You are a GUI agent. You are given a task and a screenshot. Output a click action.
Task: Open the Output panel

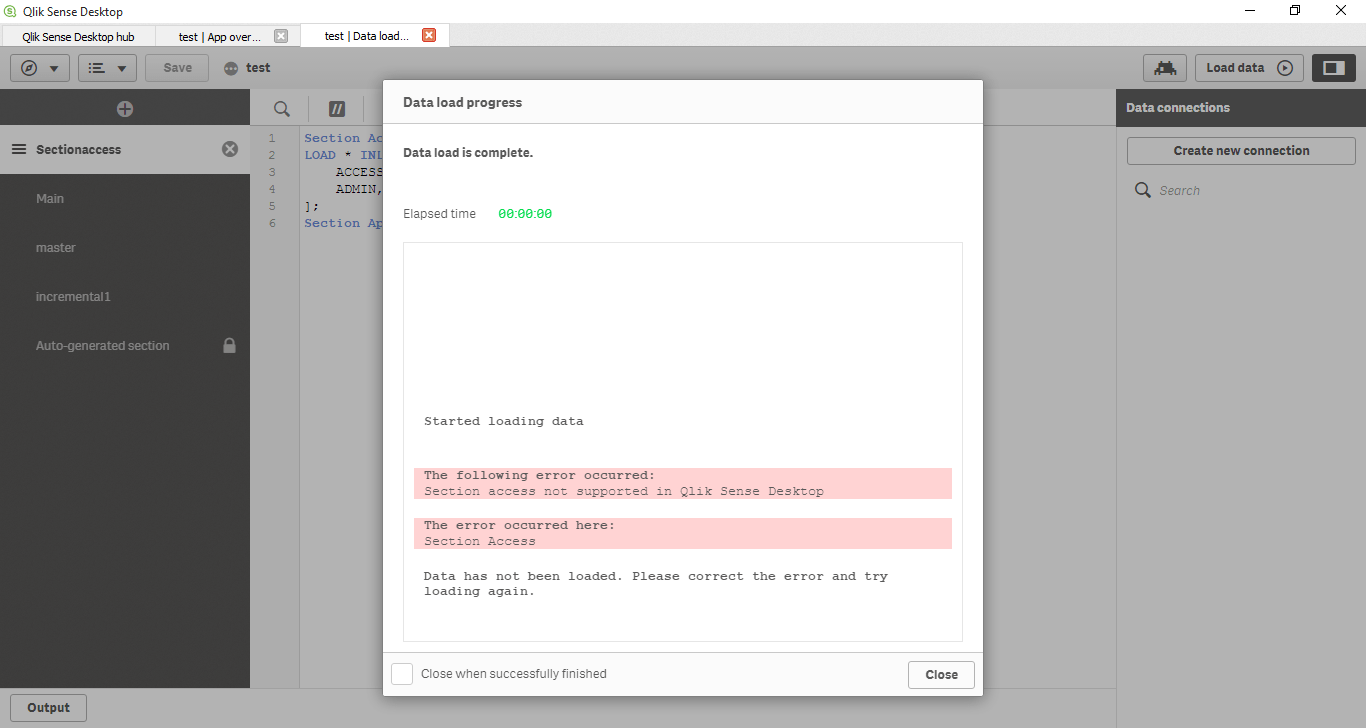(48, 708)
